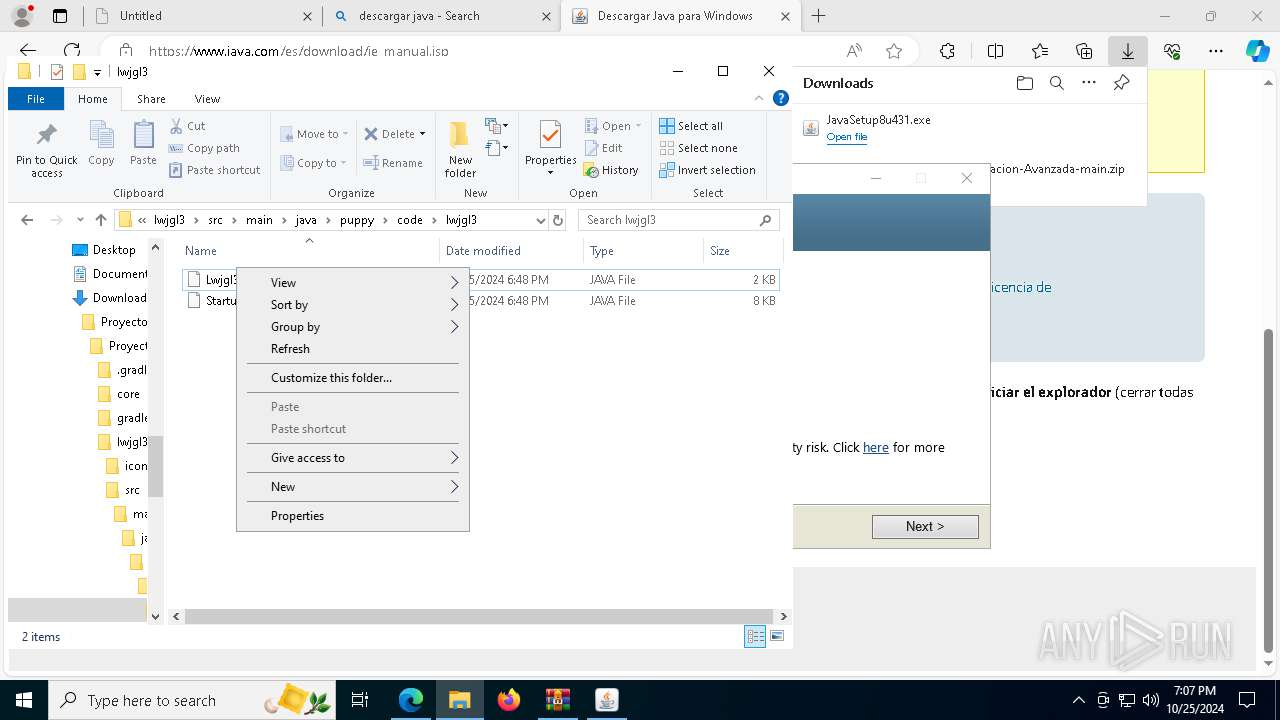Expand Group by submenu
Image resolution: width=1280 pixels, height=720 pixels.
pos(353,327)
